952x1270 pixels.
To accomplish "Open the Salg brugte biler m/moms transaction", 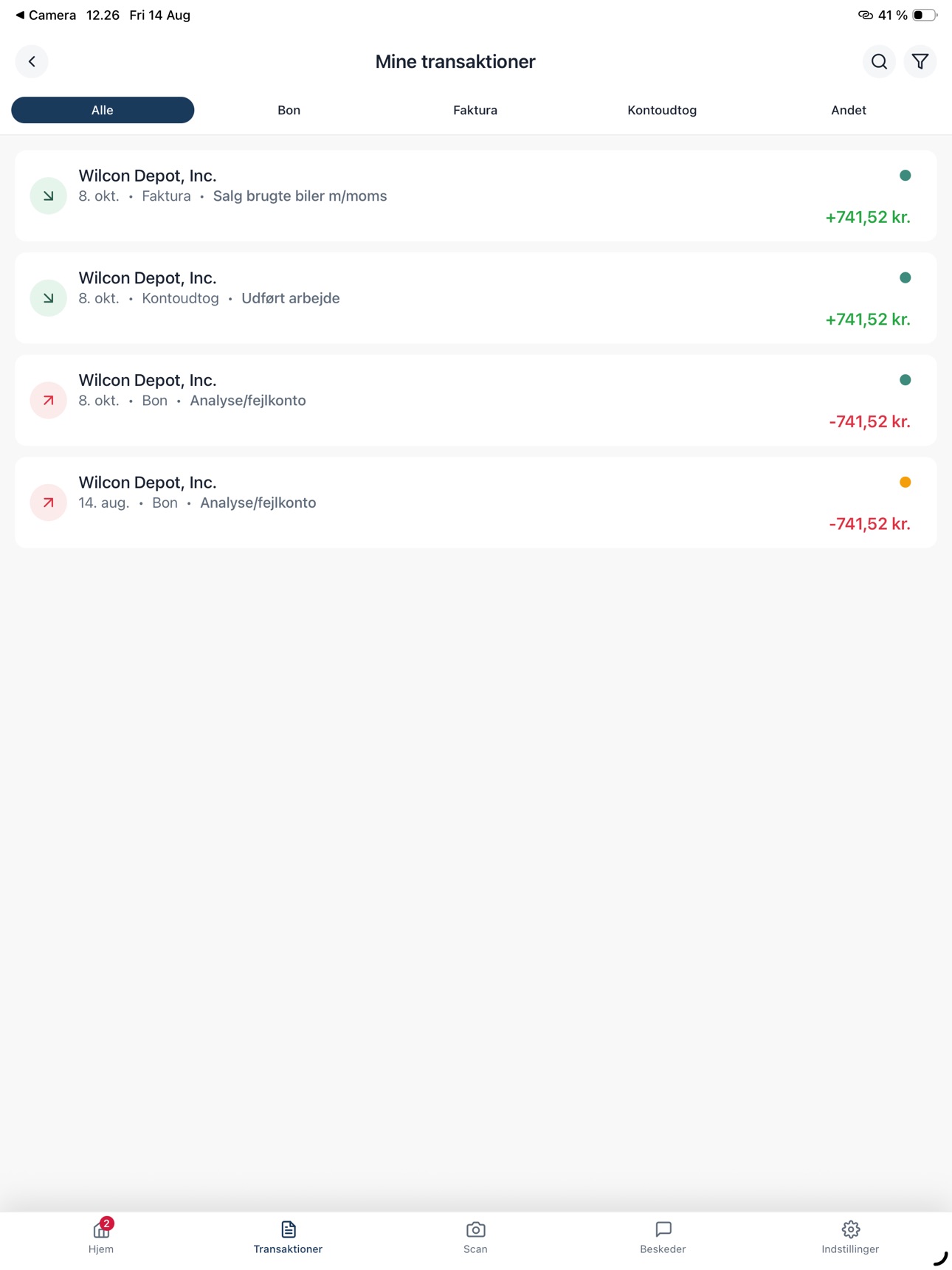I will click(475, 196).
